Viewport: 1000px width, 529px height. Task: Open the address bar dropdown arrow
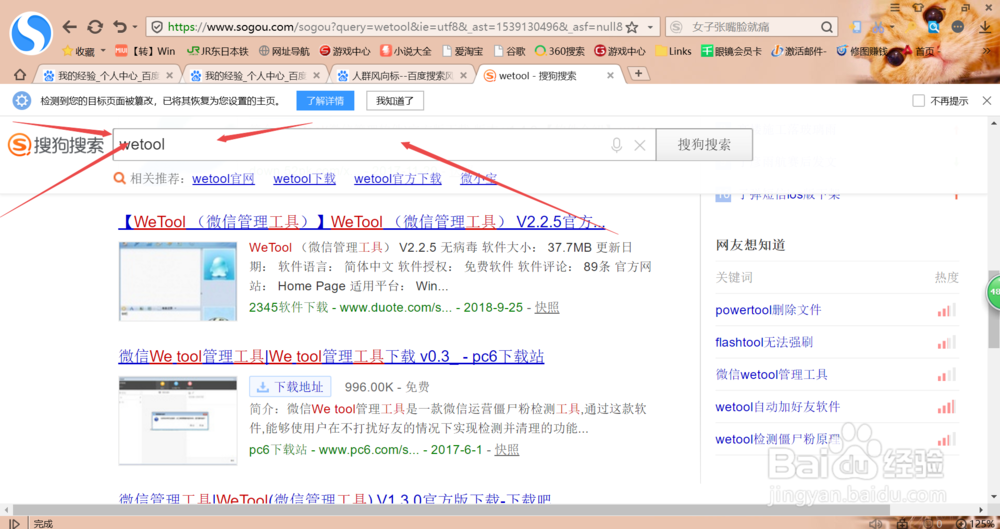tap(650, 27)
